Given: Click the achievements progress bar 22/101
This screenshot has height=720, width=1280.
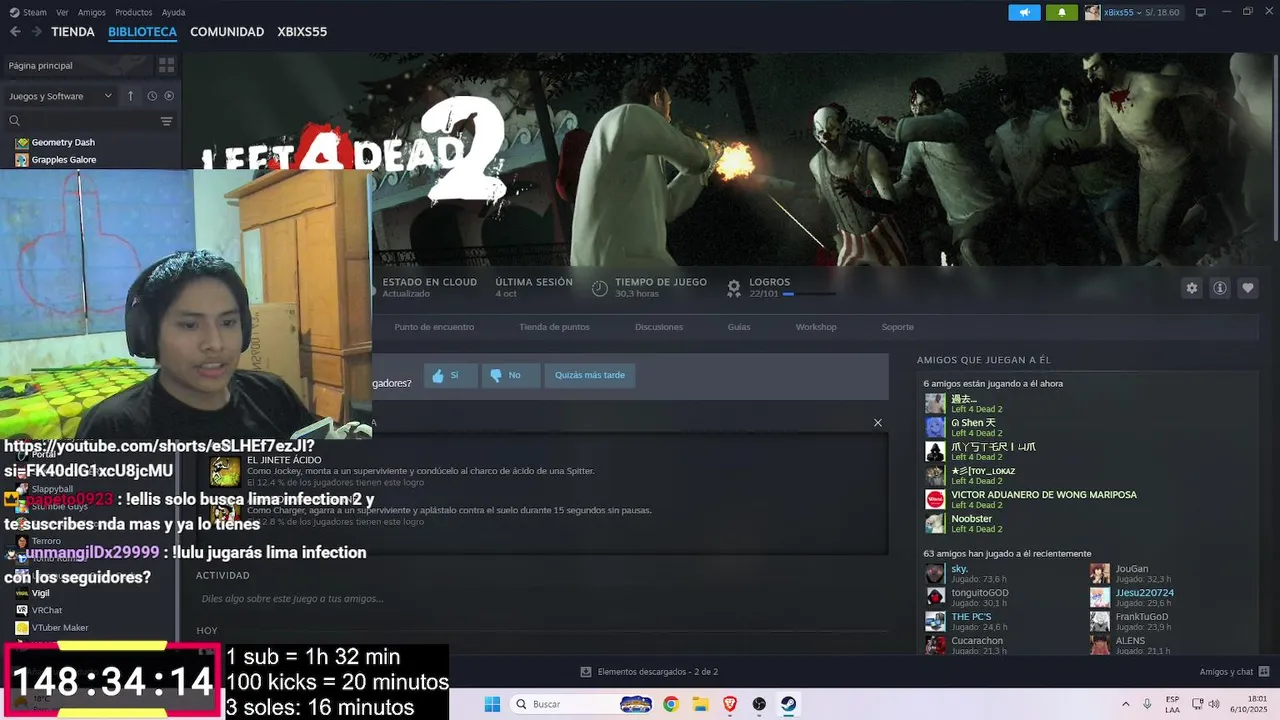Looking at the screenshot, I should pyautogui.click(x=809, y=294).
